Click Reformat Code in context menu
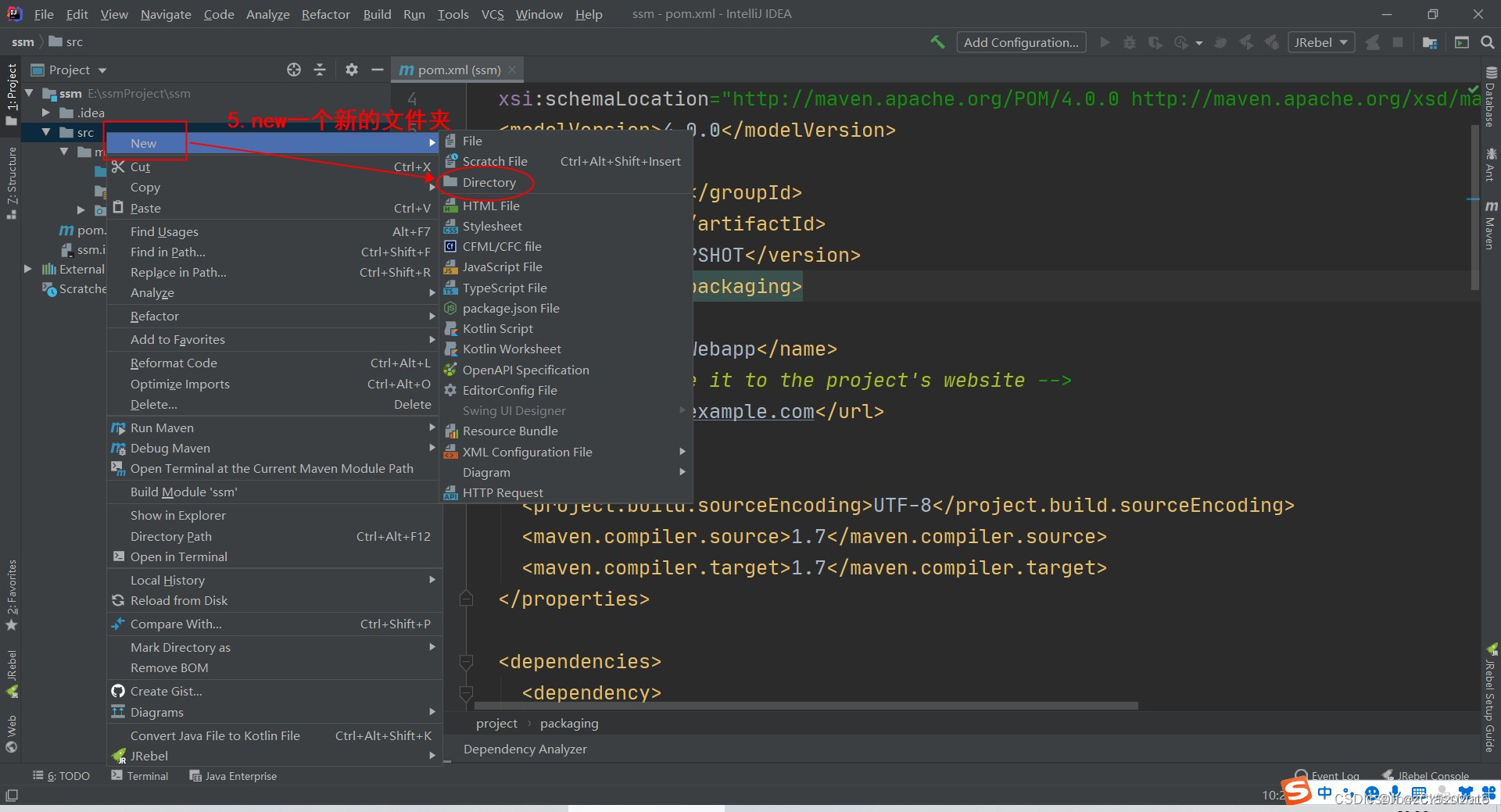Image resolution: width=1501 pixels, height=812 pixels. [x=274, y=363]
